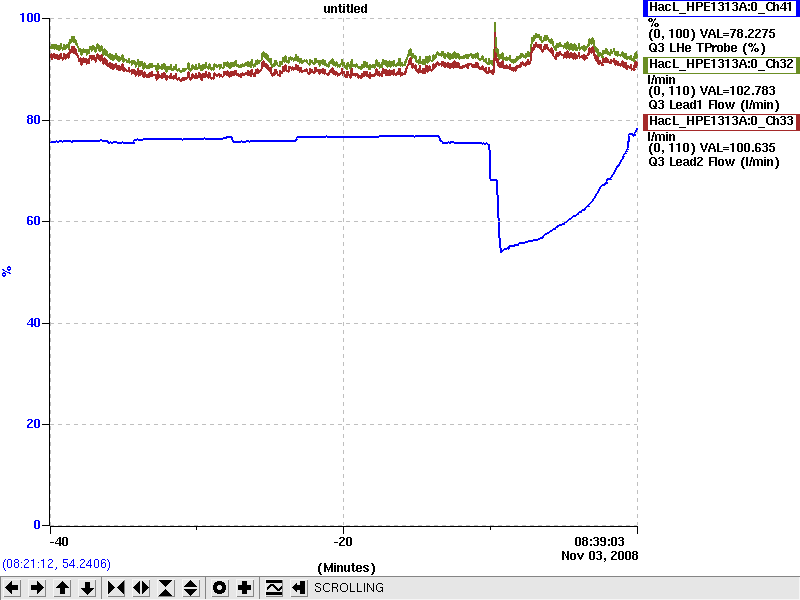Click the Q3 LHe TProbe (%) label
Screen dimensions: 800x600
coord(707,48)
